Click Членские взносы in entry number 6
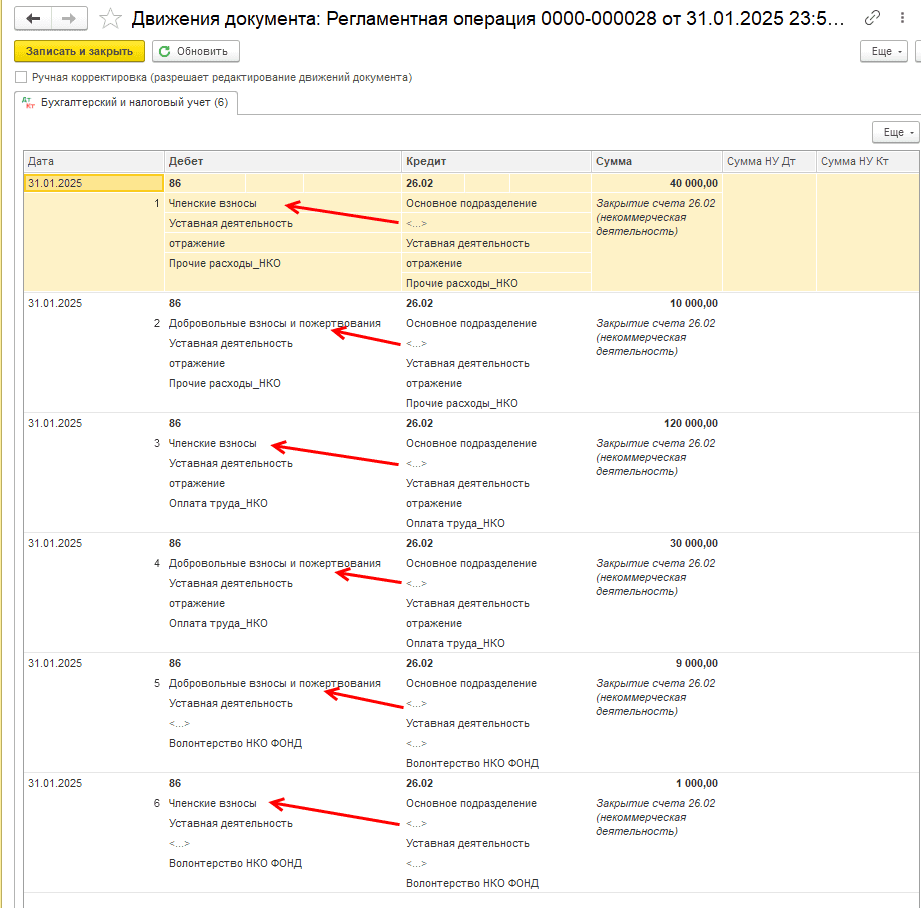Image resolution: width=921 pixels, height=908 pixels. [x=212, y=803]
